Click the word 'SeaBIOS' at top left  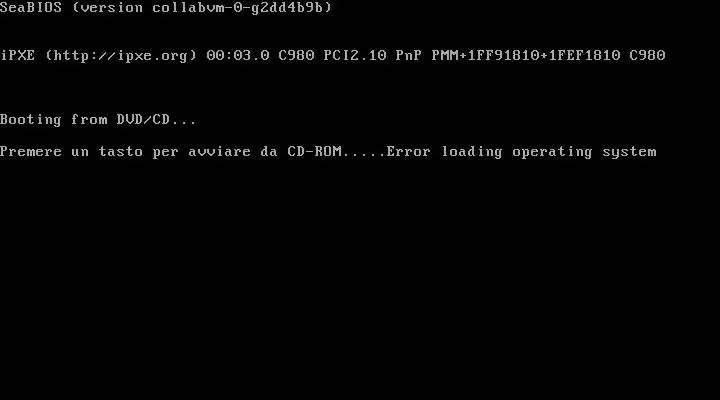click(x=31, y=8)
